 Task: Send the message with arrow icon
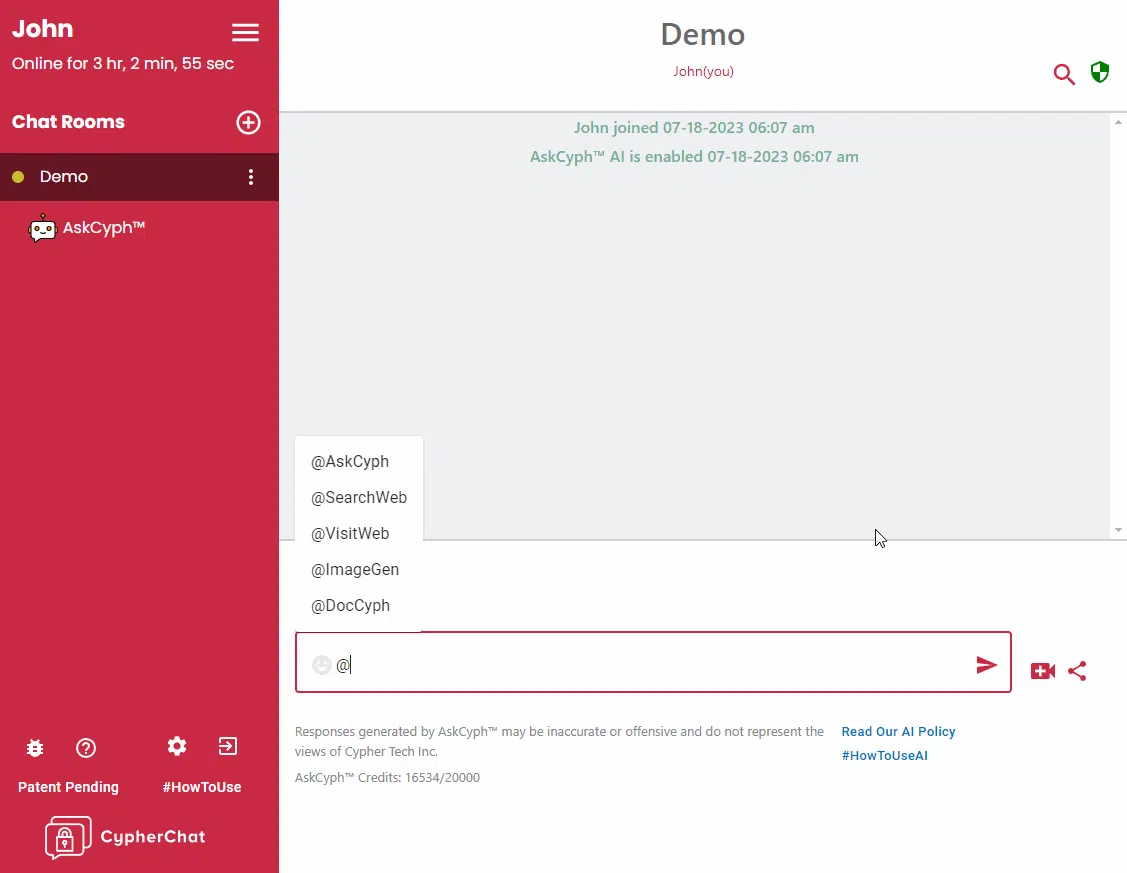pos(986,665)
